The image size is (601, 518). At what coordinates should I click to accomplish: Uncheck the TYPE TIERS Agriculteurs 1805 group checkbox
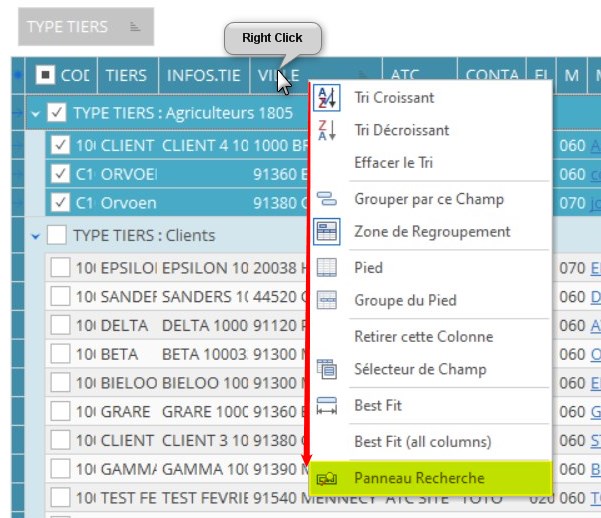(58, 113)
